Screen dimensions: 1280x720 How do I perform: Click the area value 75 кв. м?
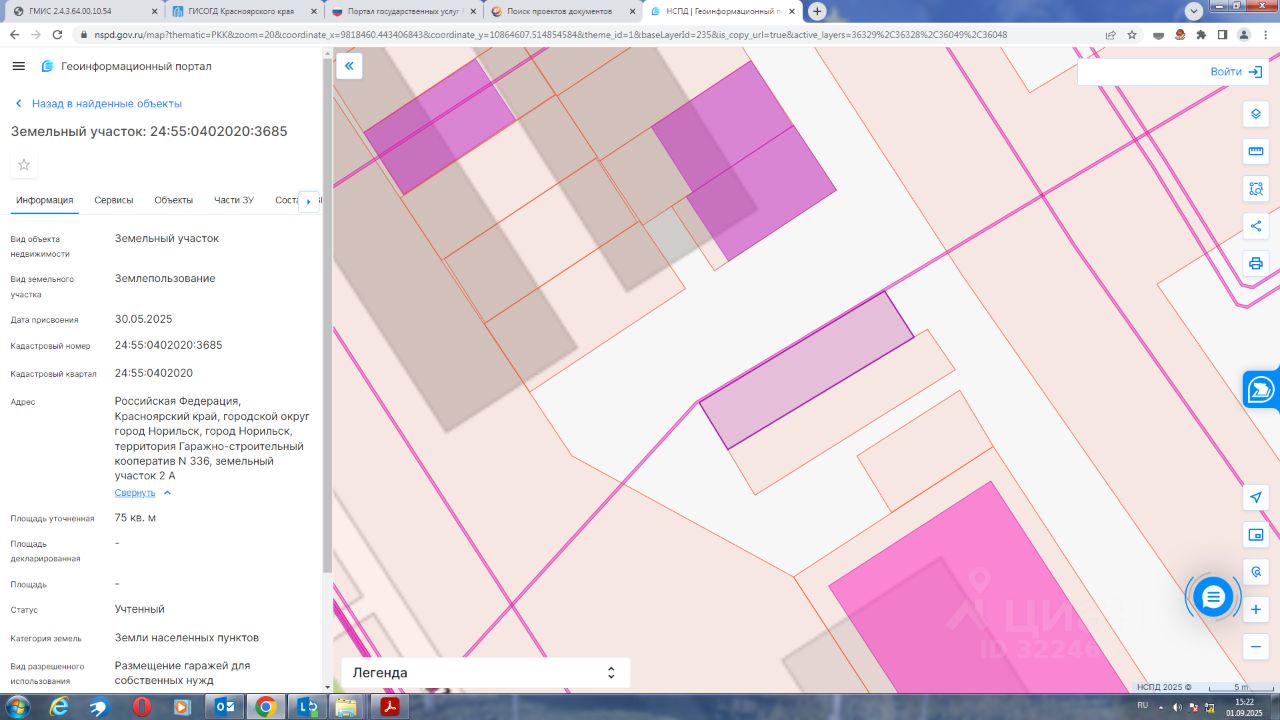136,518
